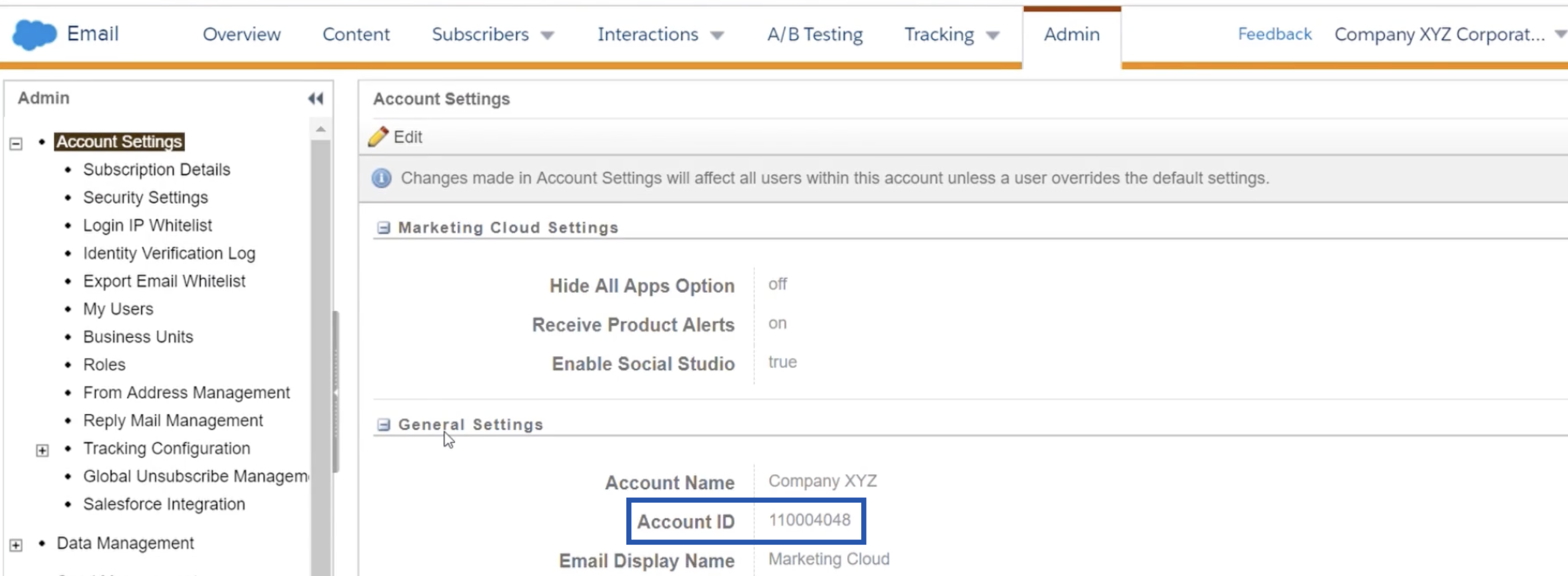The width and height of the screenshot is (1568, 576).
Task: Open Security Settings
Action: click(x=146, y=198)
